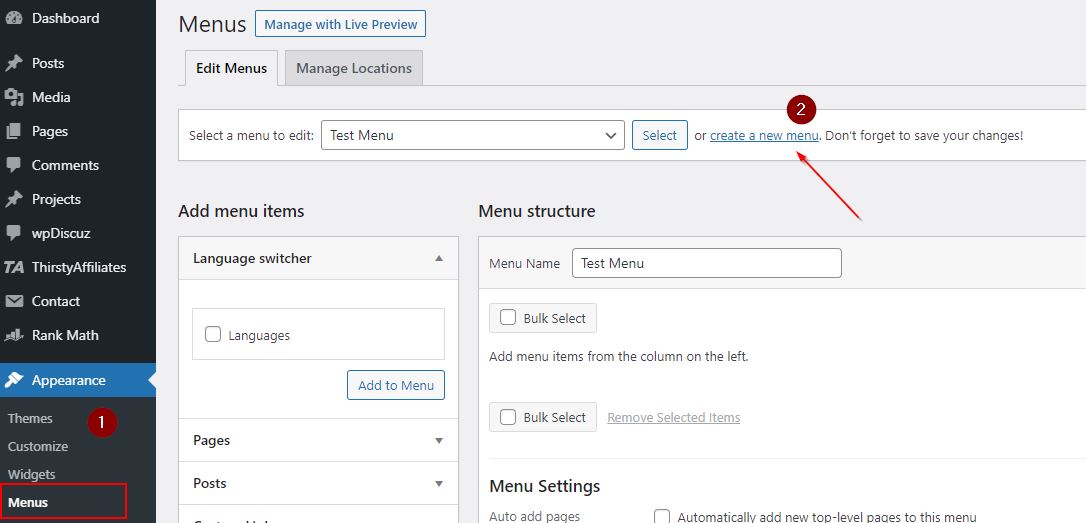Click the Remove Selected Items link
The image size is (1086, 523).
[673, 418]
